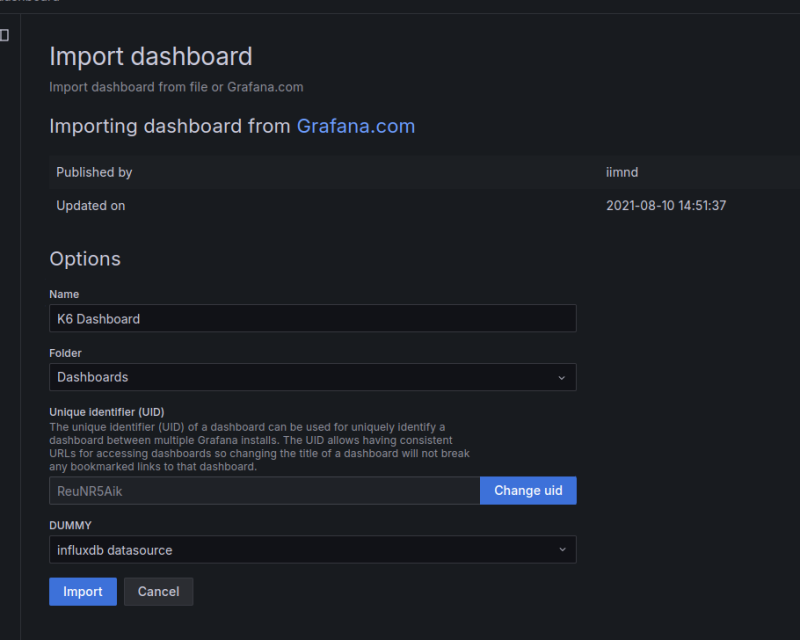The height and width of the screenshot is (640, 800).
Task: Click the DUMMY datasource label
Action: coord(70,525)
